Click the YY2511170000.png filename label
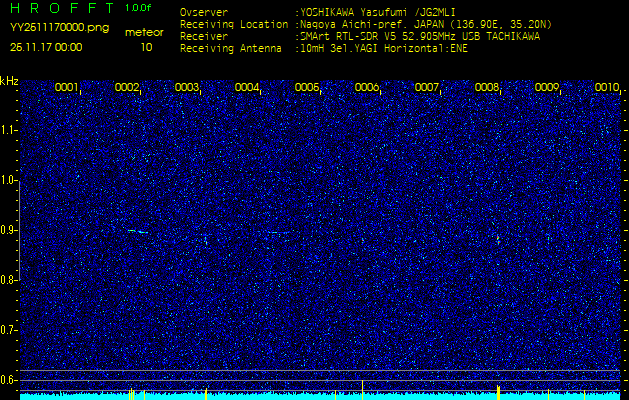 click(x=59, y=28)
